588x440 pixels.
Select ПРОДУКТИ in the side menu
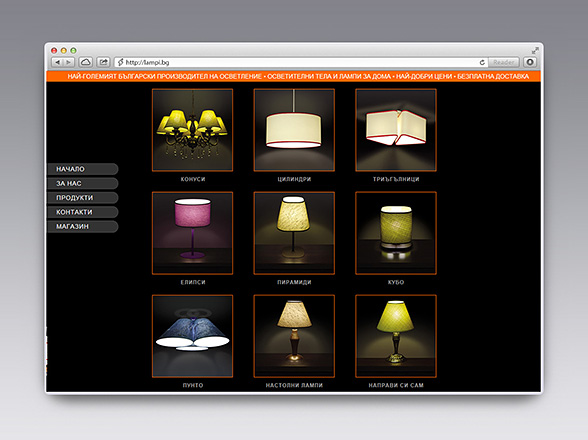[x=82, y=198]
